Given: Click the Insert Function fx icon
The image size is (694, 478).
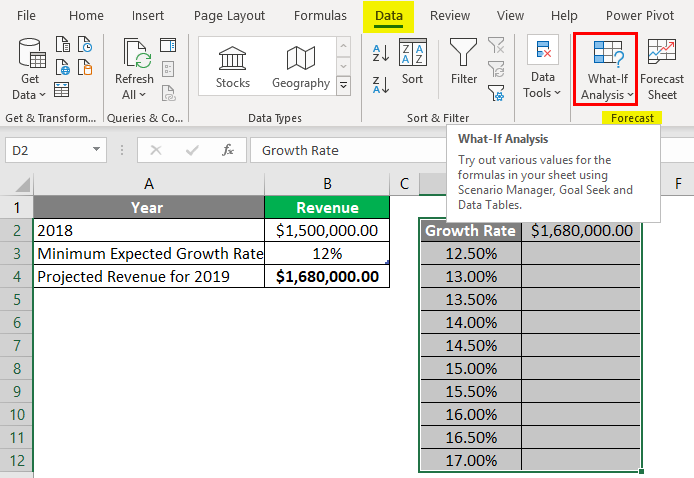Looking at the screenshot, I should [228, 150].
